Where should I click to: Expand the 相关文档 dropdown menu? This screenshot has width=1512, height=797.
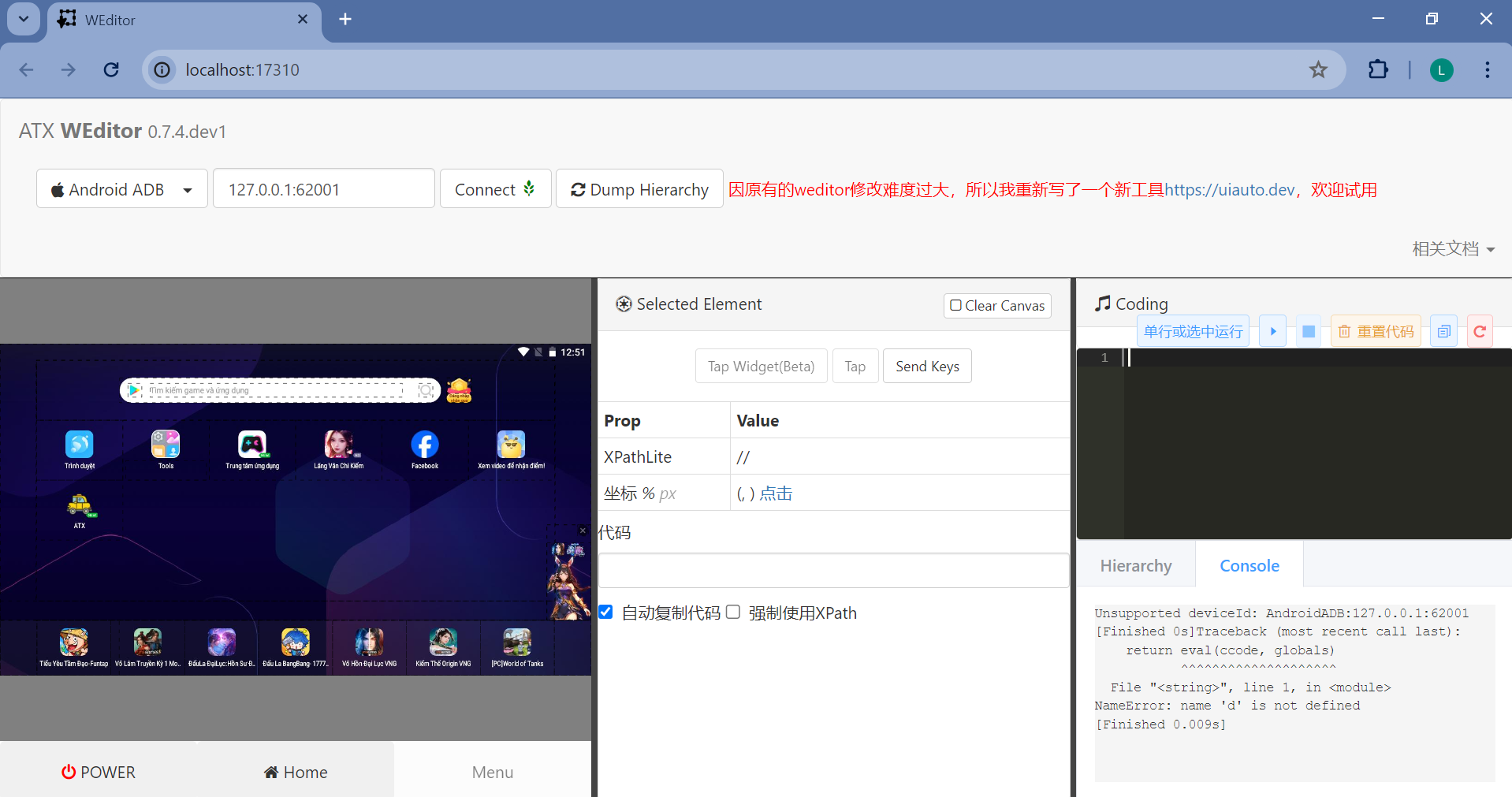point(1453,249)
